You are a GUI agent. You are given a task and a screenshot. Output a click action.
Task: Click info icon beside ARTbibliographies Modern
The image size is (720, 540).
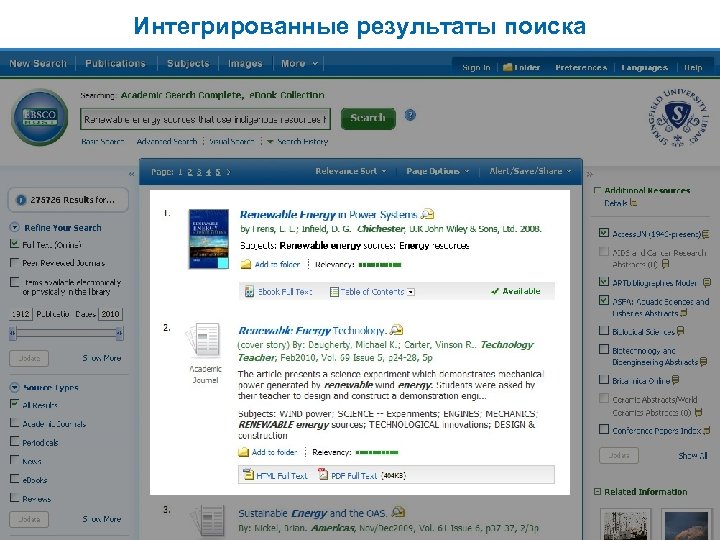[x=707, y=282]
